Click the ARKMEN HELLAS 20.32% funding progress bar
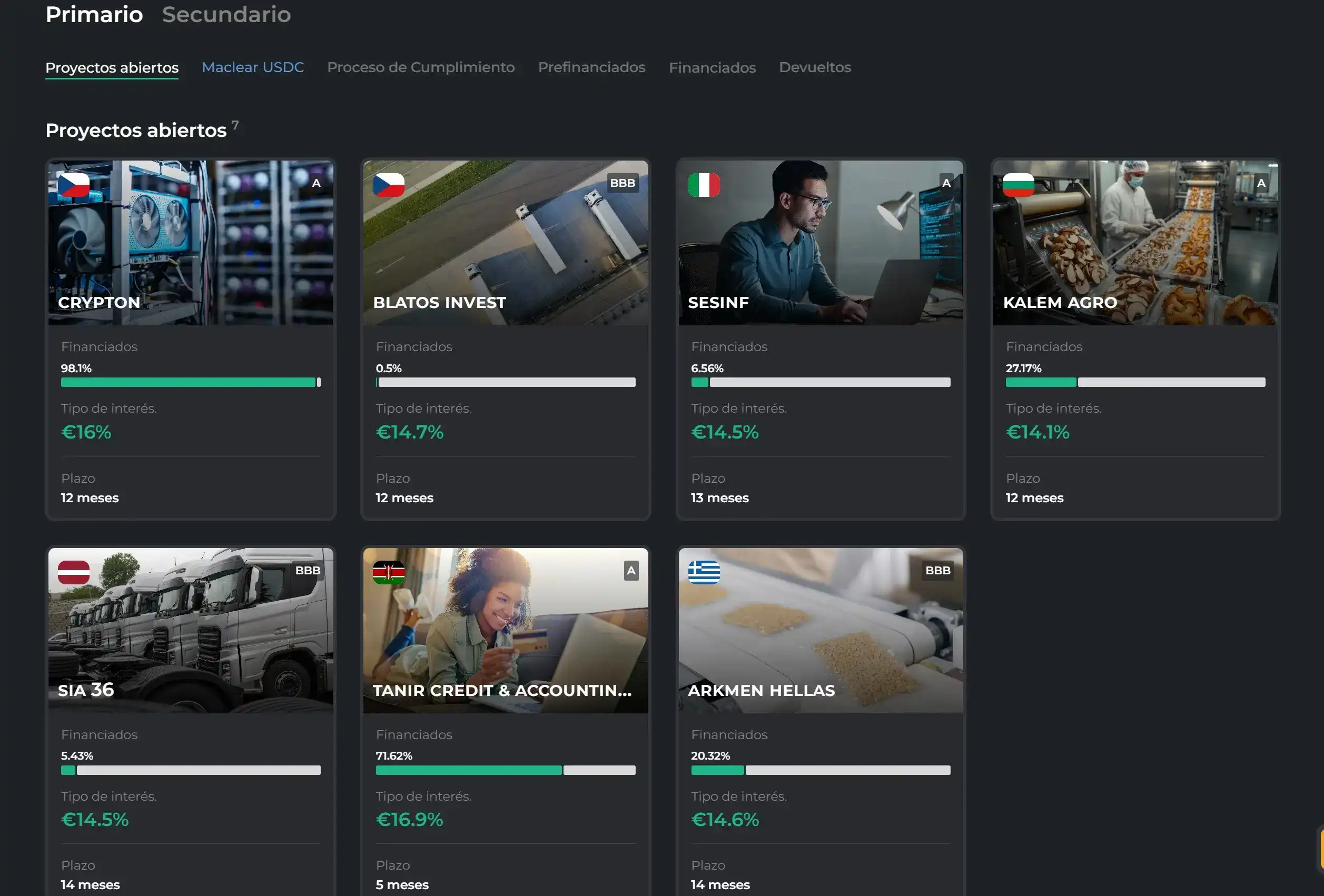 [821, 770]
